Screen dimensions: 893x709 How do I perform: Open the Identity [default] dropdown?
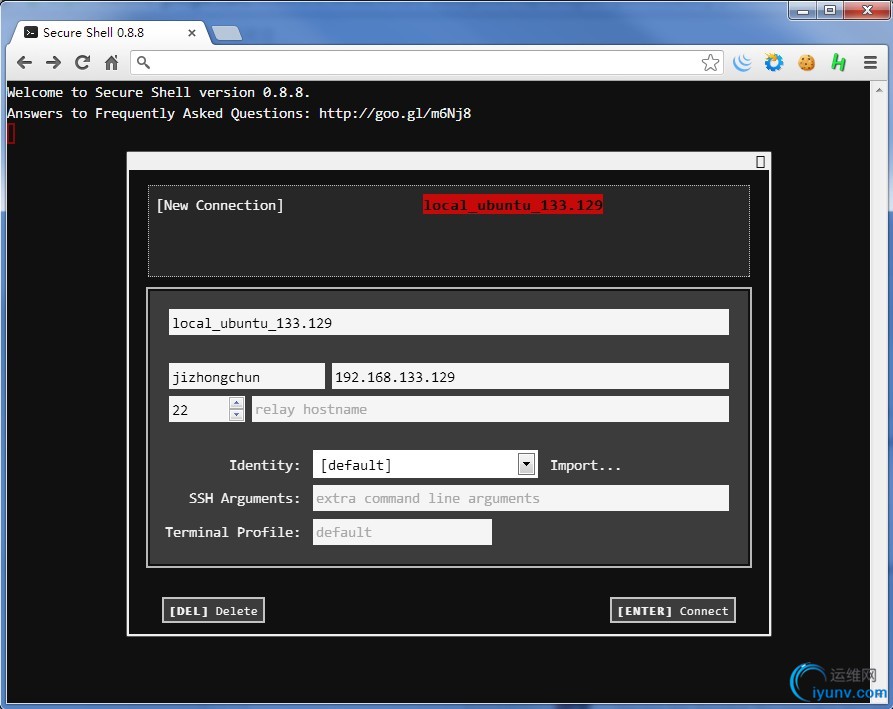click(x=425, y=465)
